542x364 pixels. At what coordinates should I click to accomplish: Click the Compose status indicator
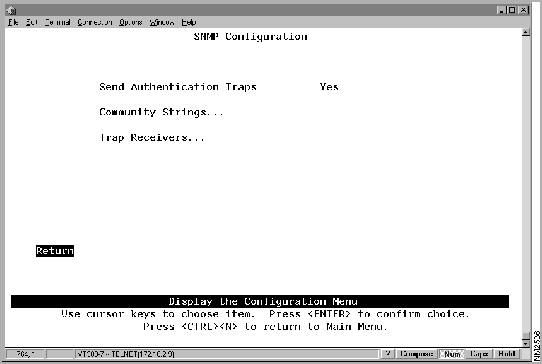pos(417,354)
